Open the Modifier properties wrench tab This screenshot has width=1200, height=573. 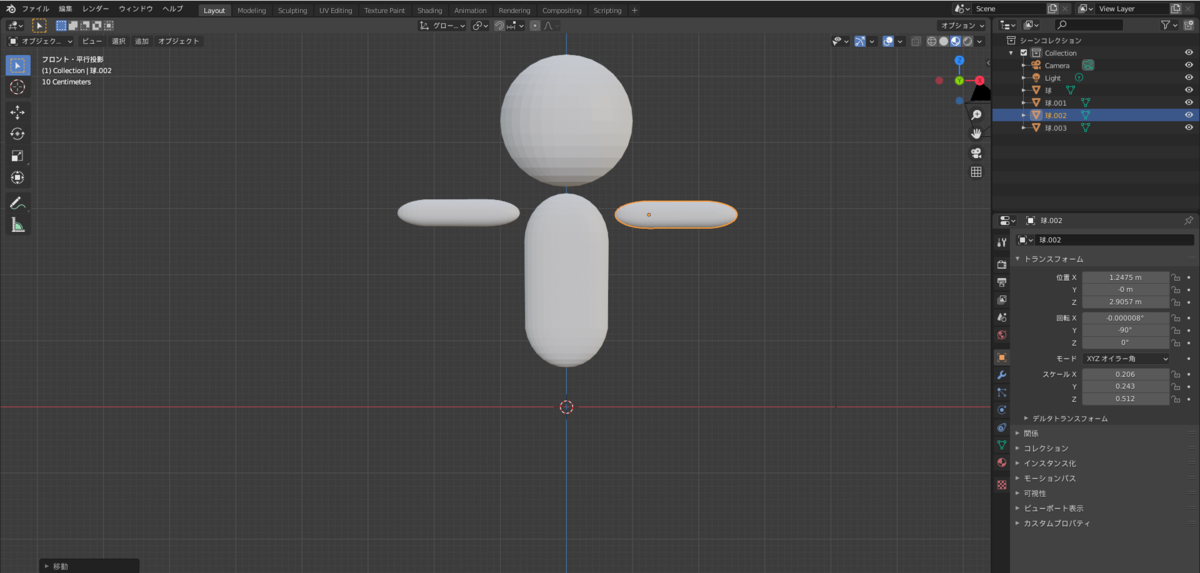pyautogui.click(x=1001, y=375)
